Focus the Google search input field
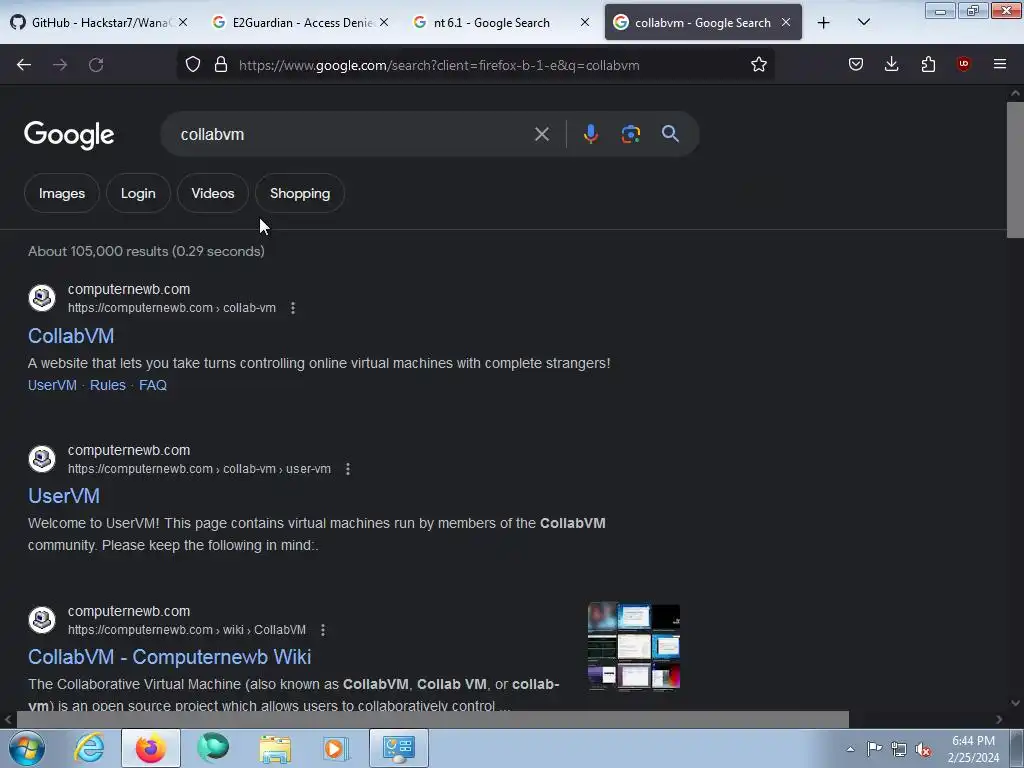Screen dimensions: 1024x768 (353, 134)
